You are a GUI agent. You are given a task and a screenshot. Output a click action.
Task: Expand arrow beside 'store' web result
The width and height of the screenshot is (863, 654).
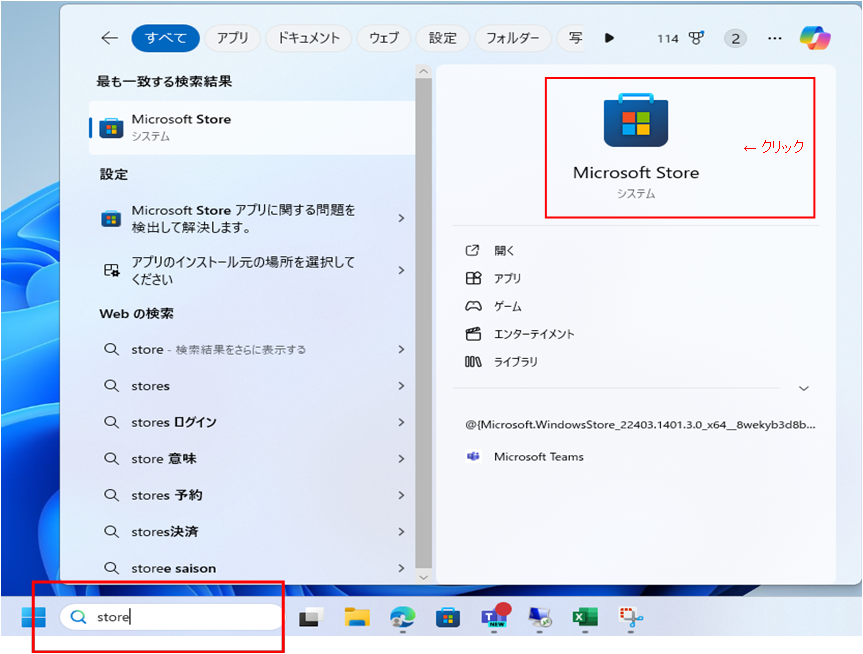click(401, 350)
